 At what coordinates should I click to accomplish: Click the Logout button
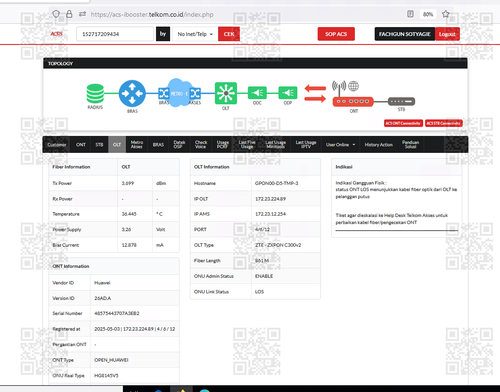click(x=447, y=34)
